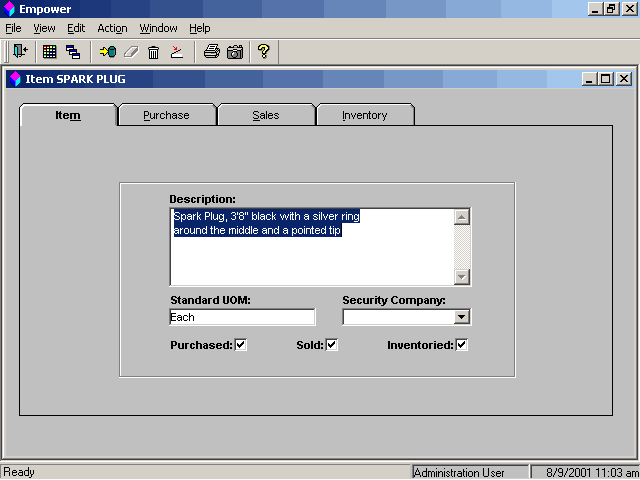The height and width of the screenshot is (480, 640).
Task: Open the Action menu
Action: [x=112, y=28]
